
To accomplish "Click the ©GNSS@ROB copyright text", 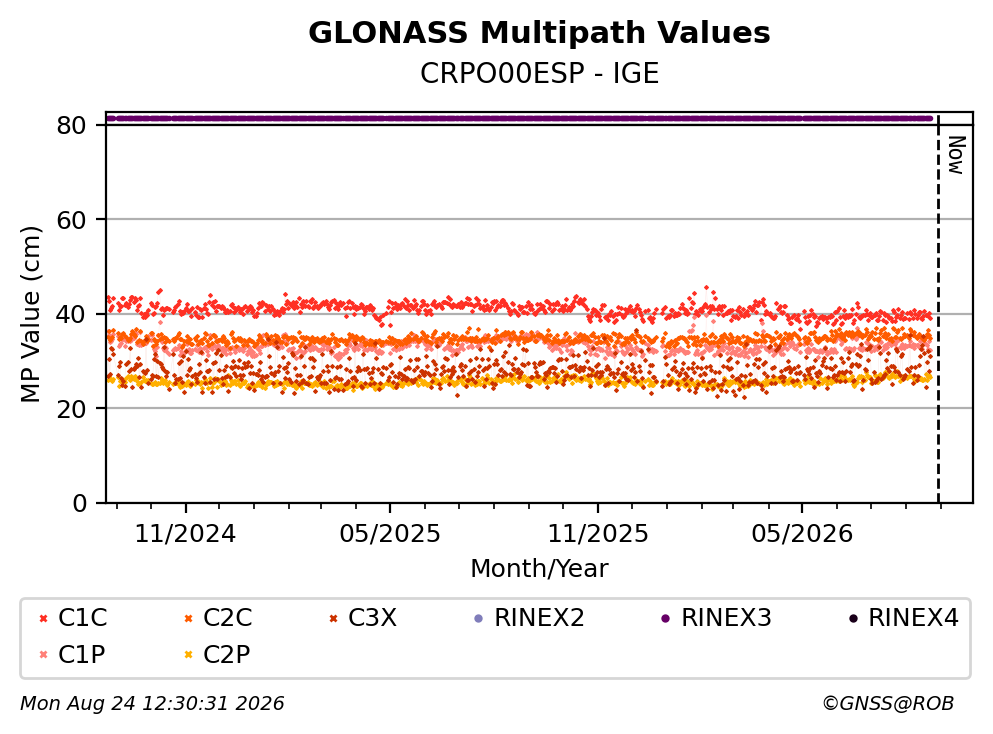I will (x=888, y=704).
